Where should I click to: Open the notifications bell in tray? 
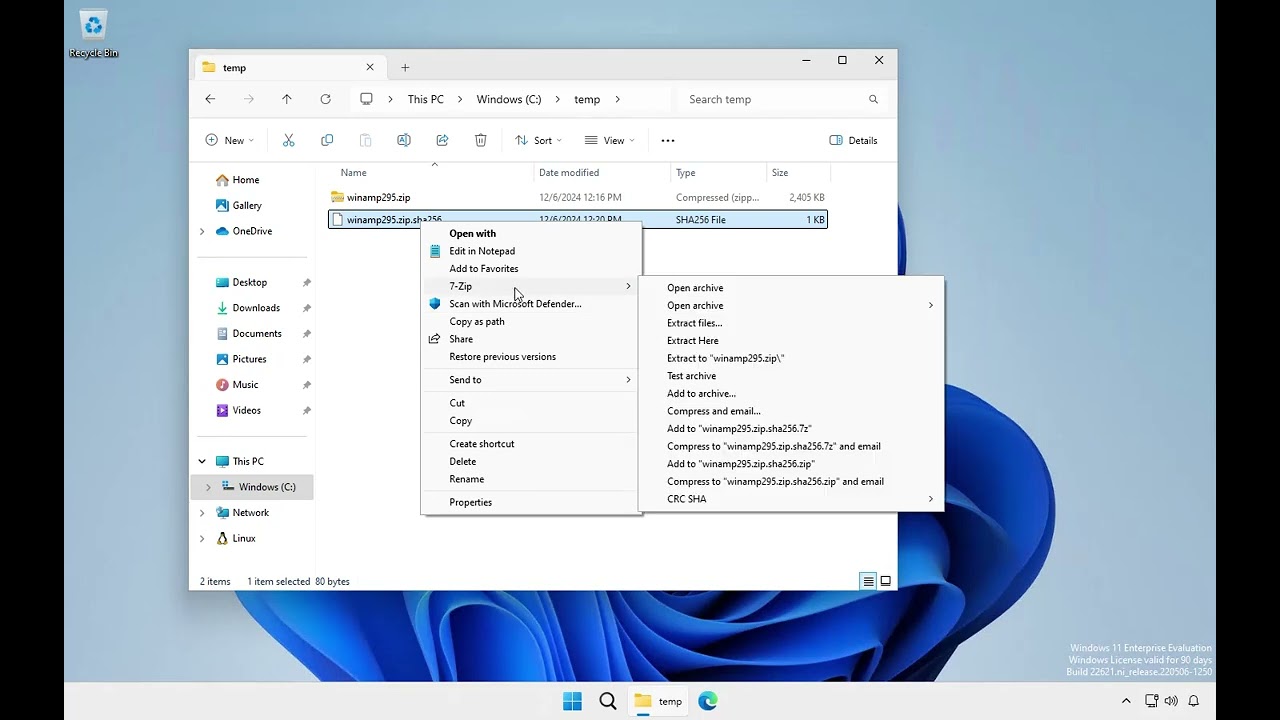pyautogui.click(x=1193, y=701)
